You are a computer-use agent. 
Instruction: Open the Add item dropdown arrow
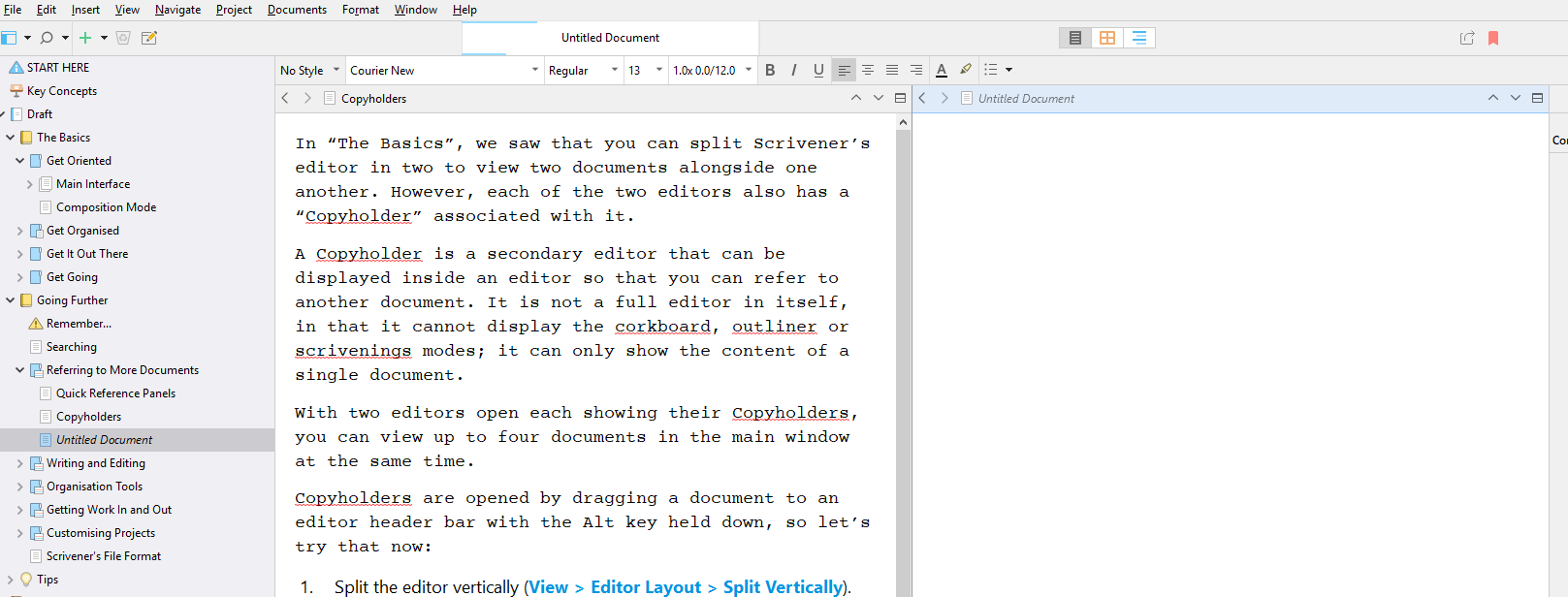pyautogui.click(x=104, y=38)
